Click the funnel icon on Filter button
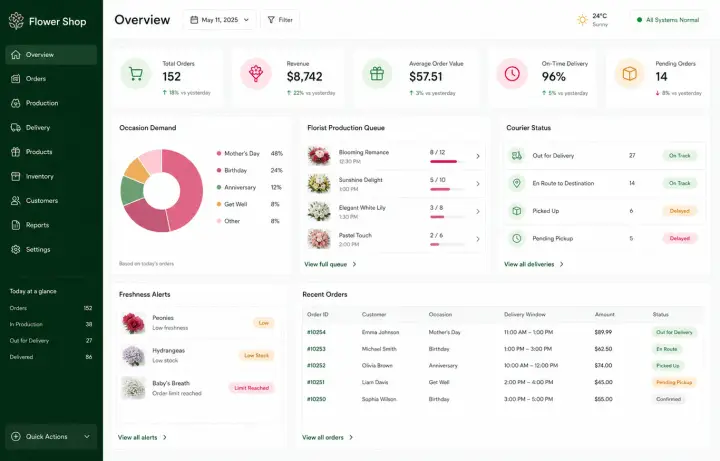This screenshot has width=720, height=461. tap(271, 20)
